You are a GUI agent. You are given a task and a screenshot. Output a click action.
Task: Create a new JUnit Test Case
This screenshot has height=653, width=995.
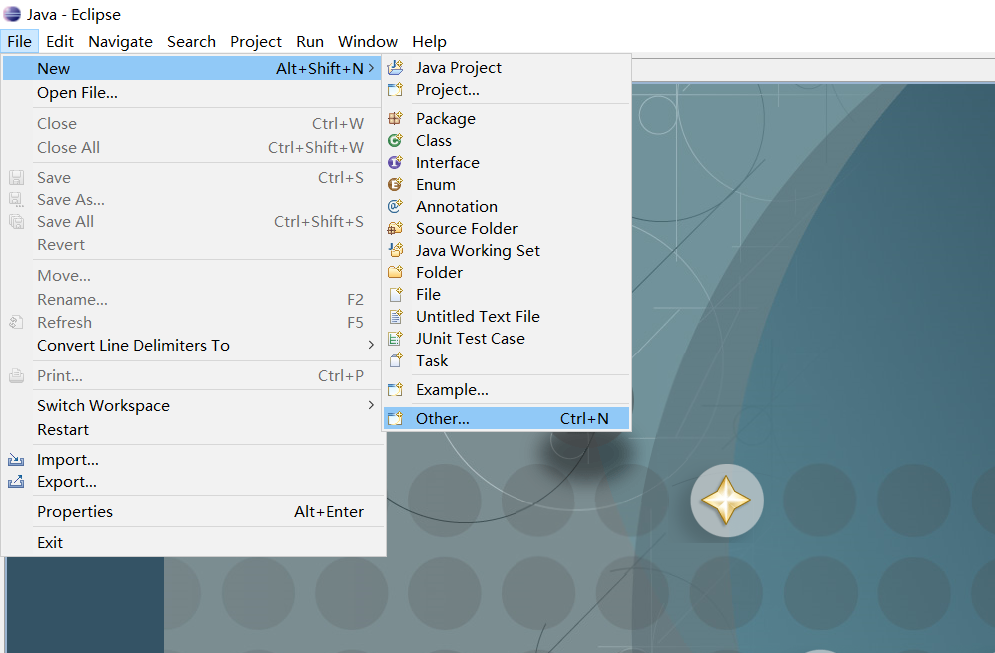(x=506, y=338)
